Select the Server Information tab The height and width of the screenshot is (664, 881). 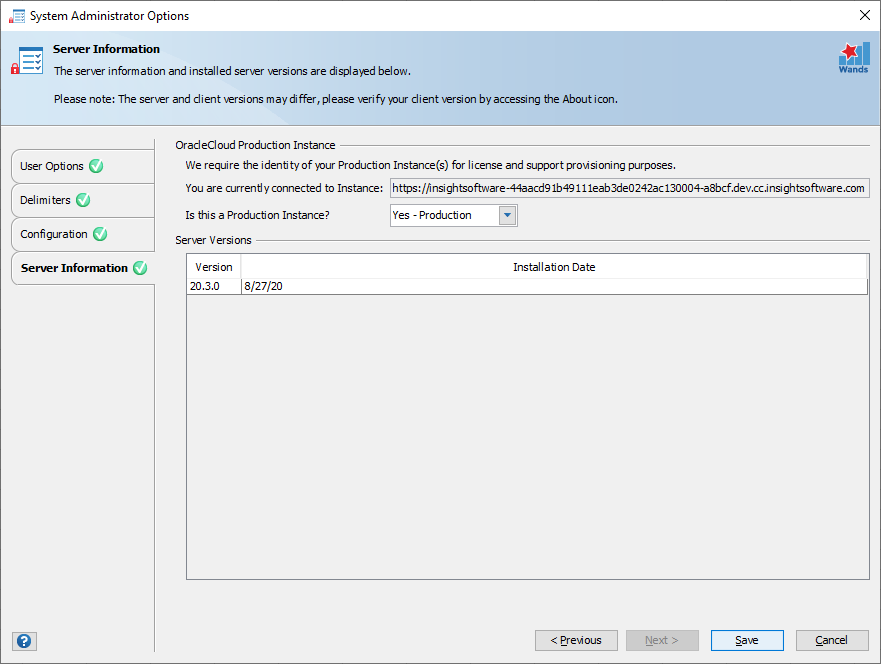[83, 268]
